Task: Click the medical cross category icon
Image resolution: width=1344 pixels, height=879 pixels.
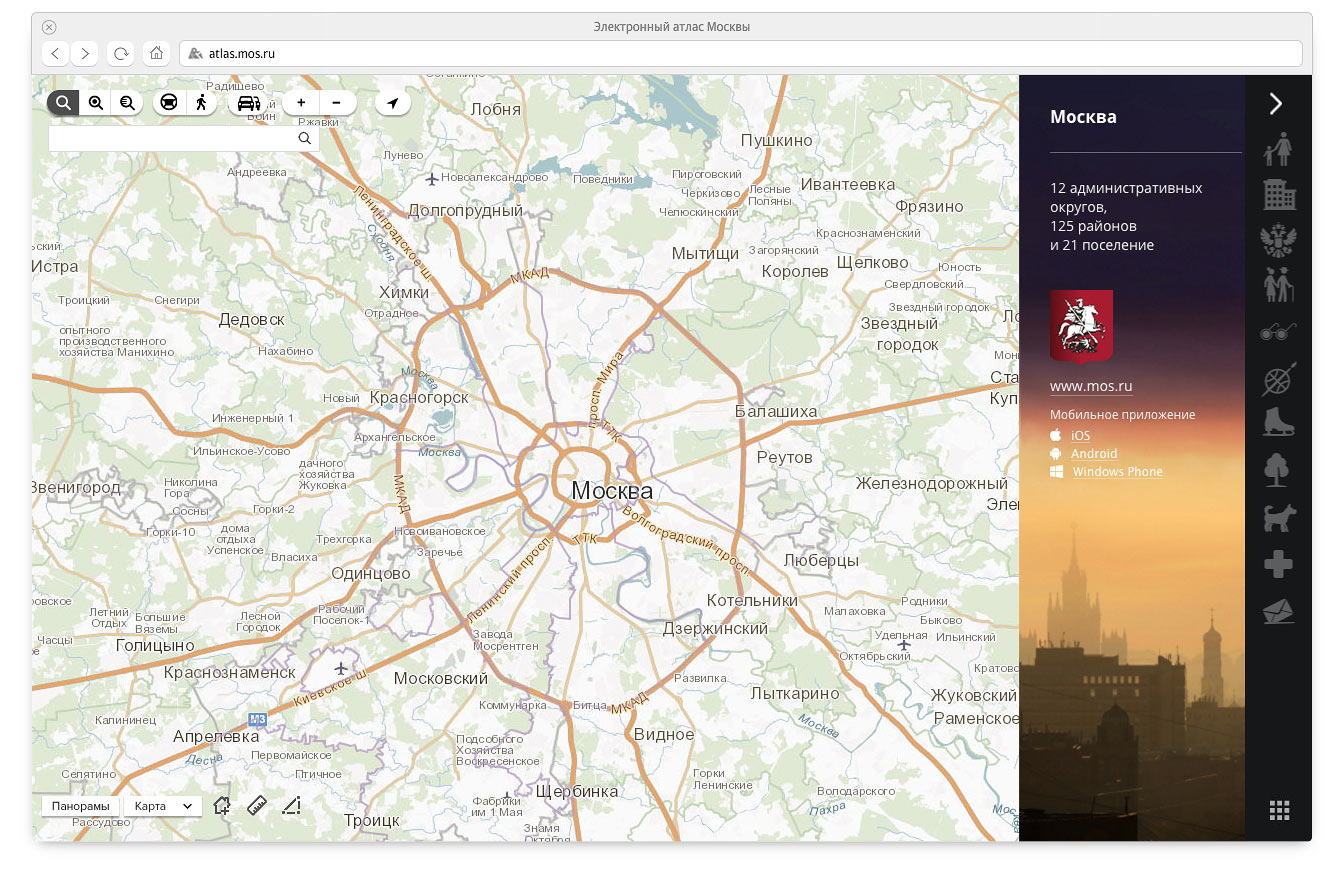Action: 1278,565
